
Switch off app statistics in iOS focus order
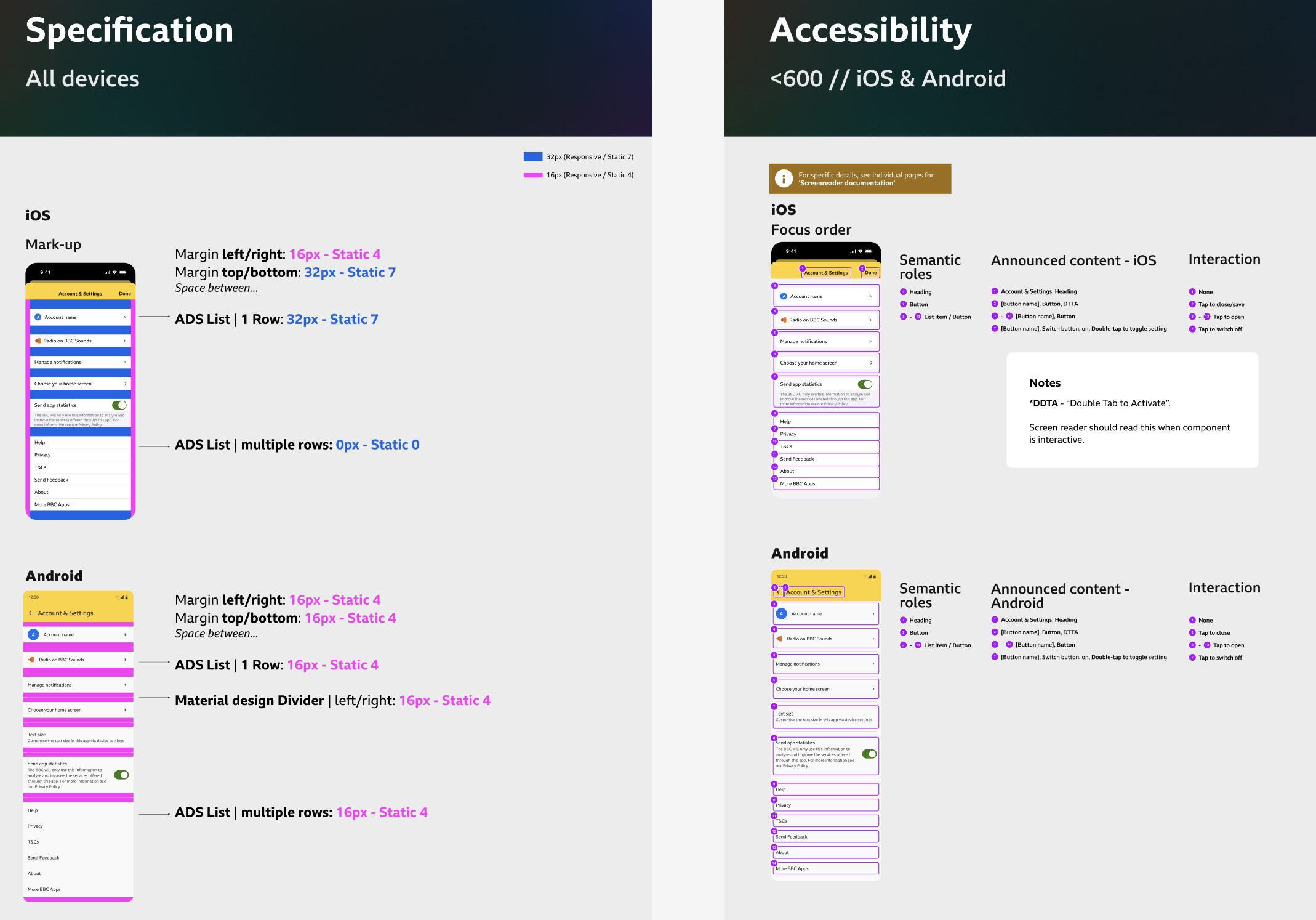[865, 384]
